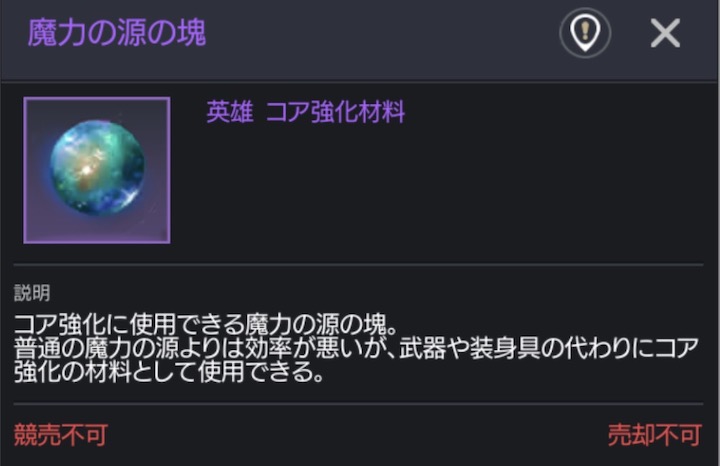Click the purple border of the item icon
Viewport: 720px width, 466px height.
click(25, 170)
